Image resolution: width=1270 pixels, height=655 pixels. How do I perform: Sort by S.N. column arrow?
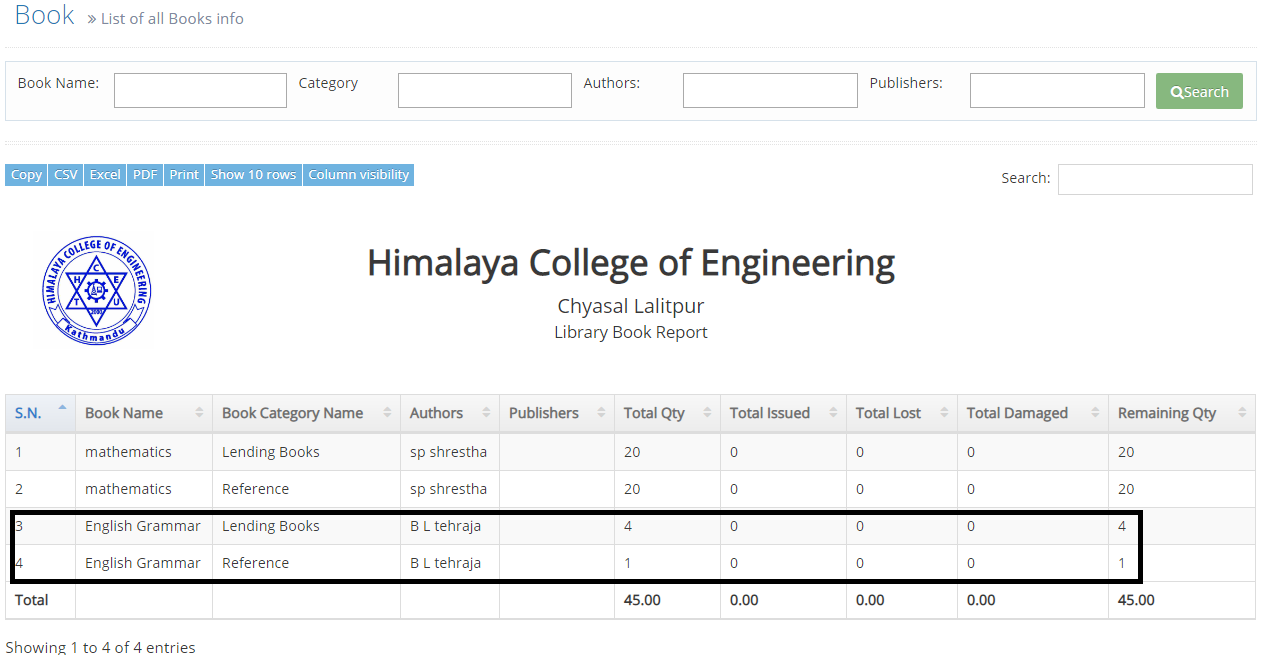tap(62, 408)
